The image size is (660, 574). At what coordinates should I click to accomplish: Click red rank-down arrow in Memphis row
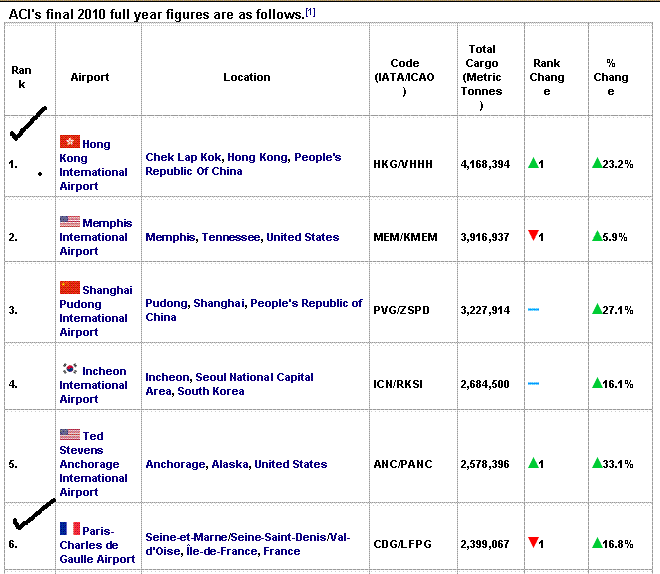pos(533,235)
